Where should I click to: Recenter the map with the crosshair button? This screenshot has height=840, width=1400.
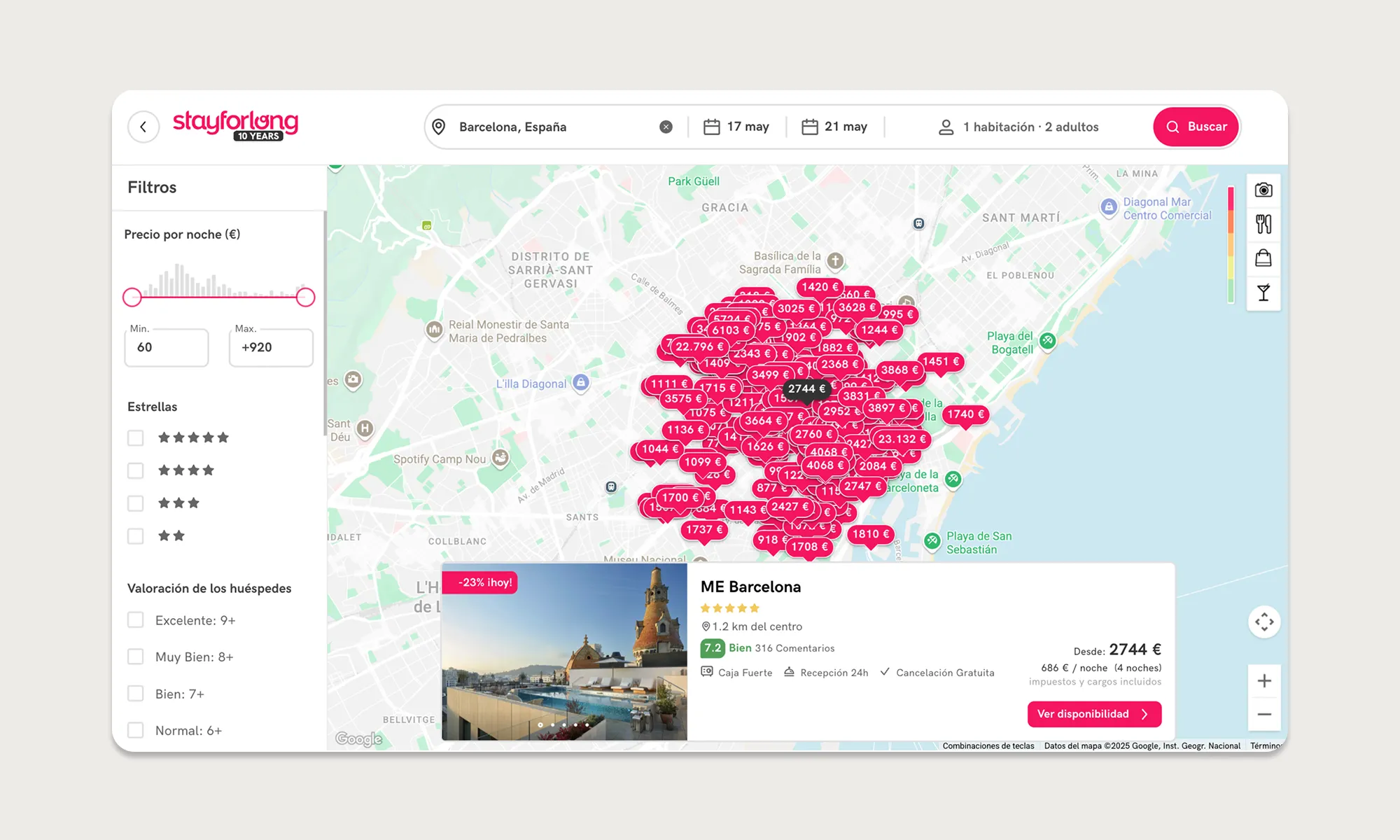1264,622
